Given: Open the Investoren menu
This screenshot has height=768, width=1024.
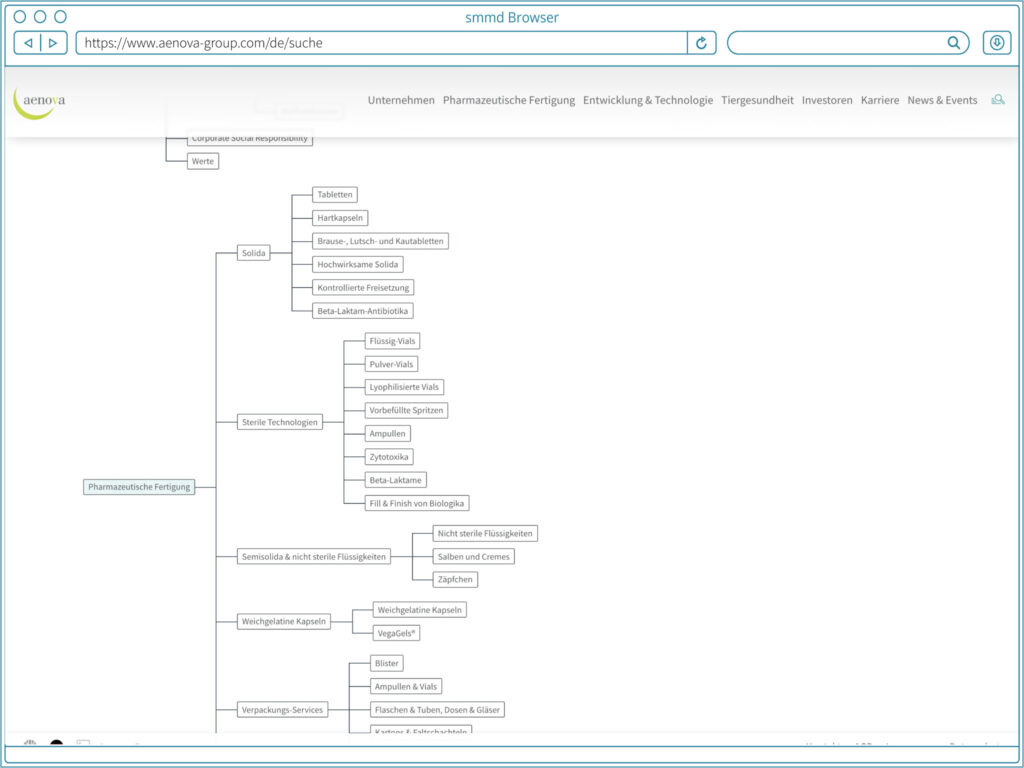Looking at the screenshot, I should click(827, 100).
